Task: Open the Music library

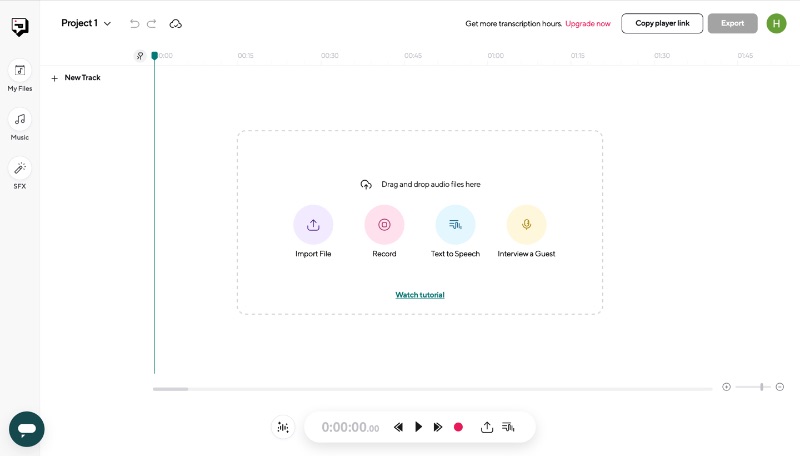Action: (20, 124)
